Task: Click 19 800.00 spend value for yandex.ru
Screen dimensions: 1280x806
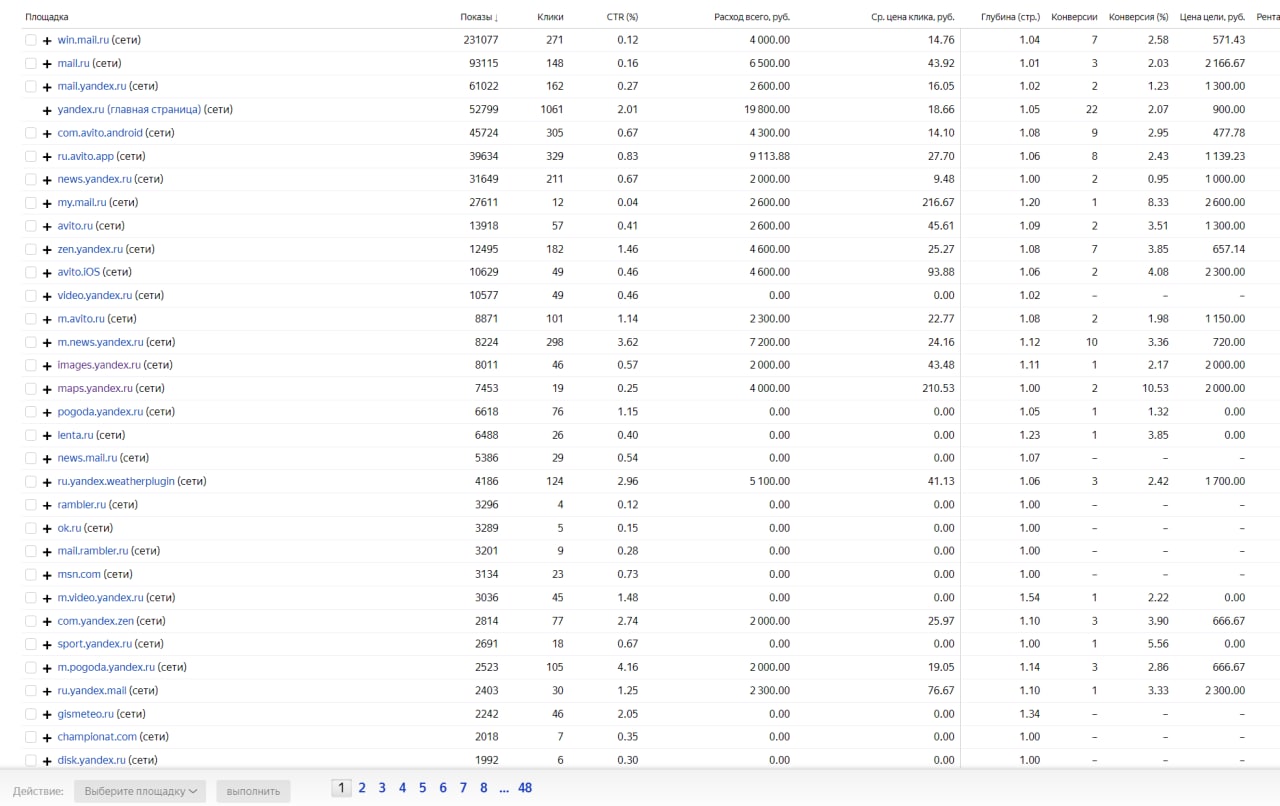Action: click(769, 110)
